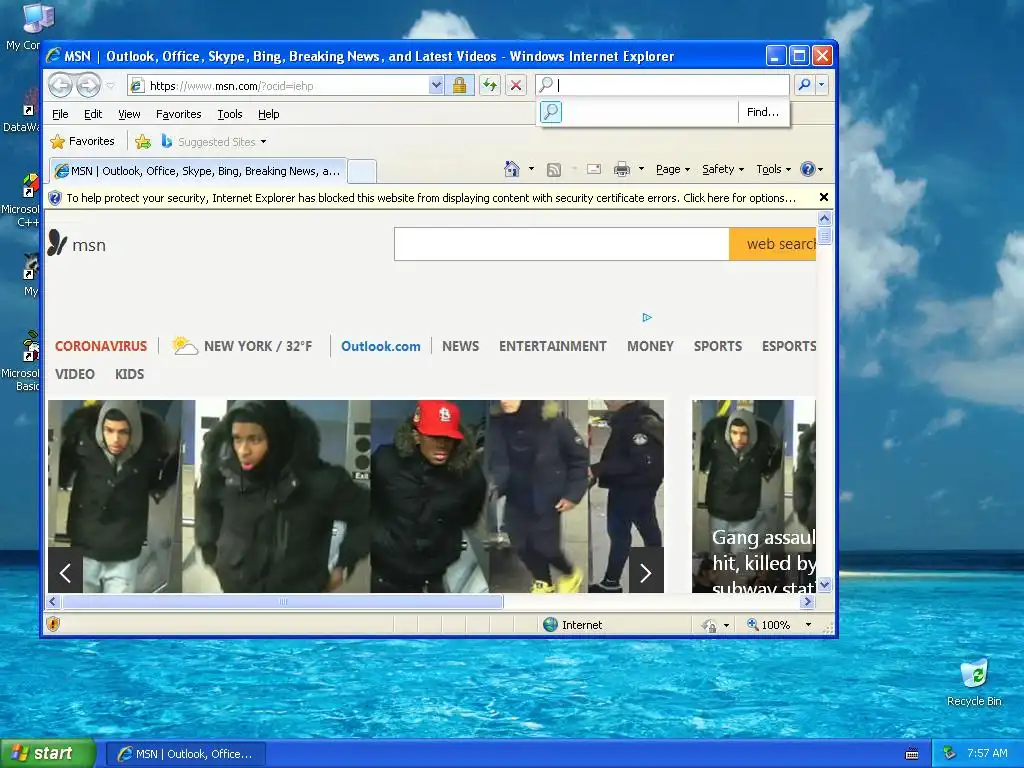
Task: Expand the Suggested Sites dropdown
Action: (x=263, y=142)
